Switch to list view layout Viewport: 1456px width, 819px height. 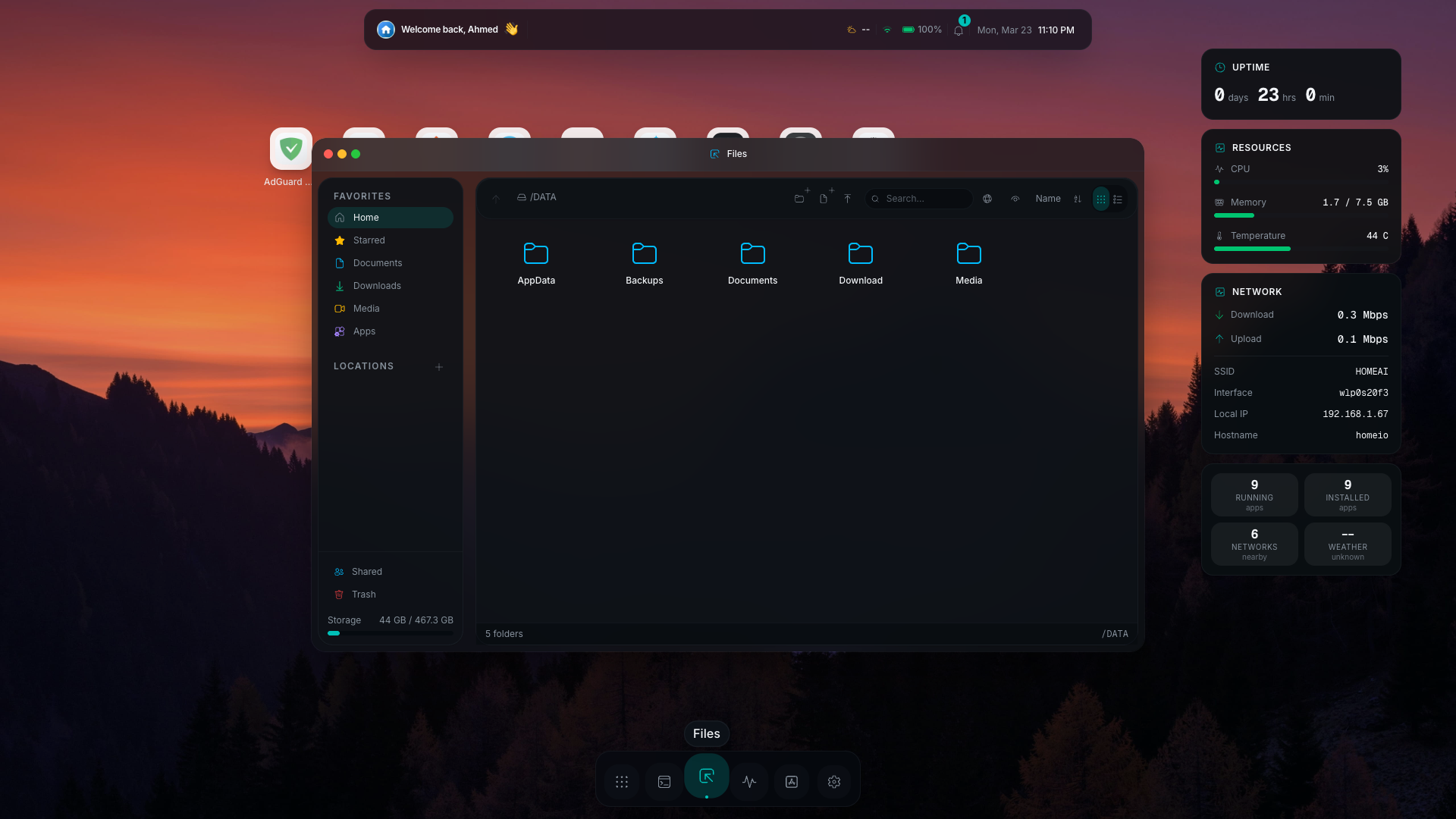[1118, 199]
